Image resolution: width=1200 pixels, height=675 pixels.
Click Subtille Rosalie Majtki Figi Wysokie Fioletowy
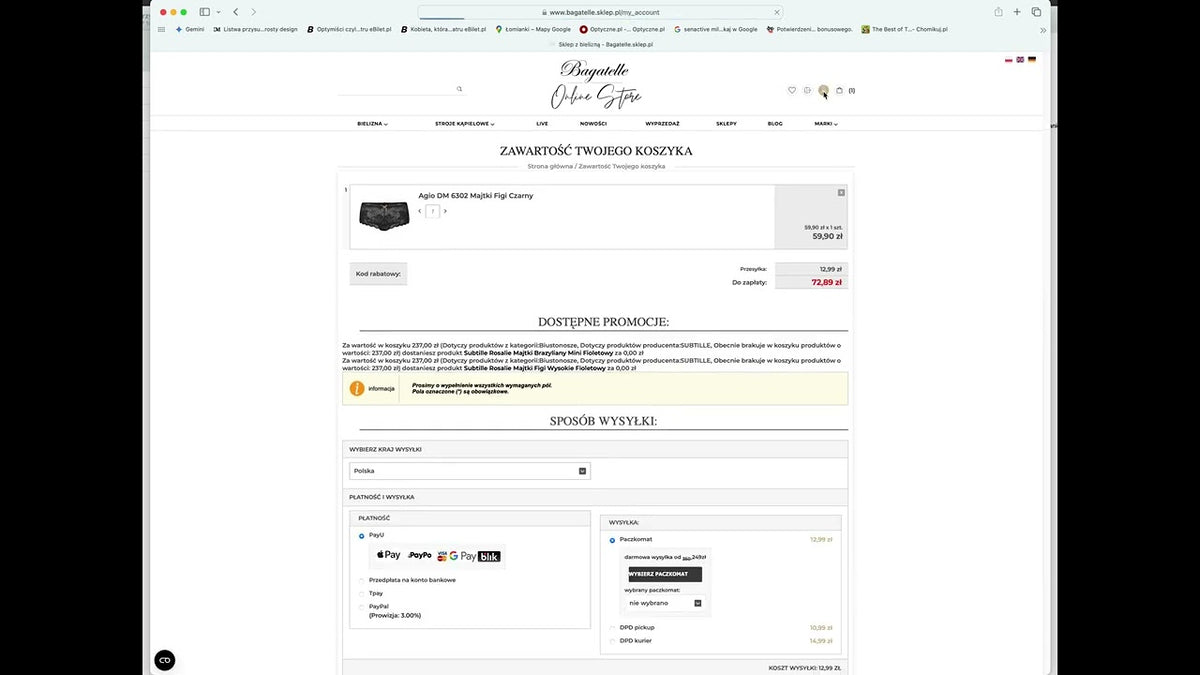click(x=535, y=368)
